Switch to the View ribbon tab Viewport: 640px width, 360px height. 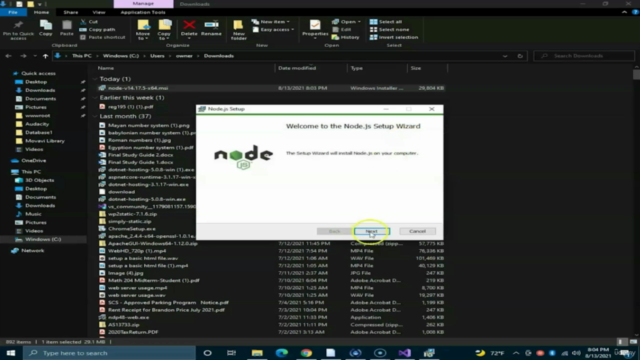[x=99, y=12]
